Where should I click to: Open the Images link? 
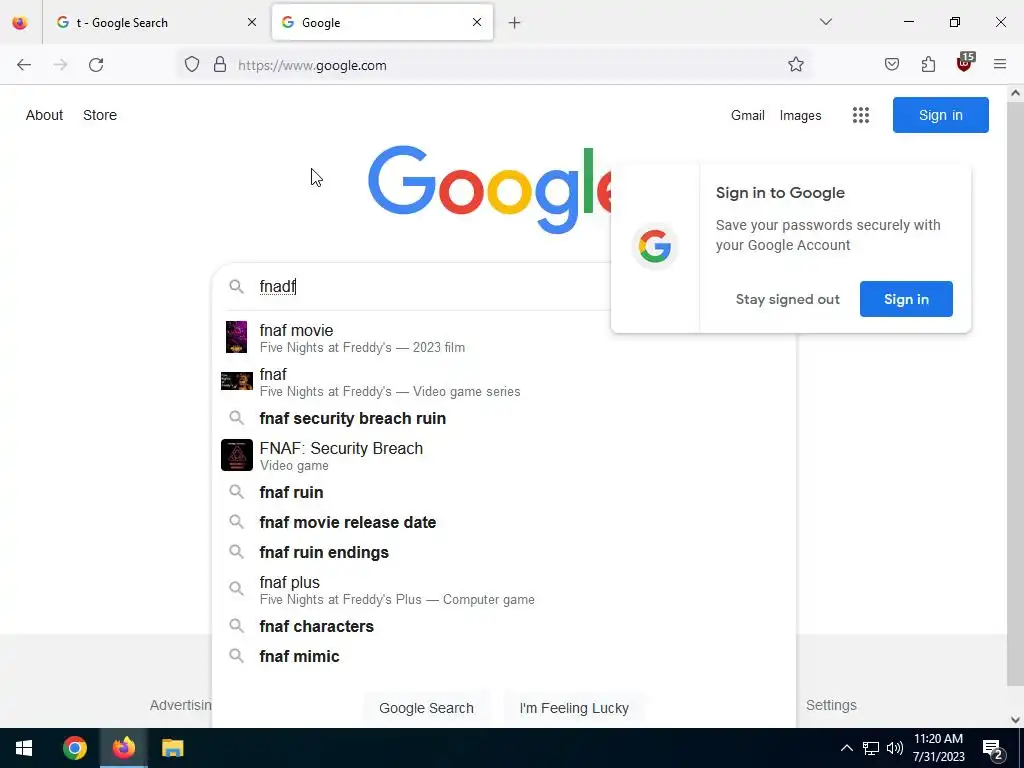tap(800, 116)
